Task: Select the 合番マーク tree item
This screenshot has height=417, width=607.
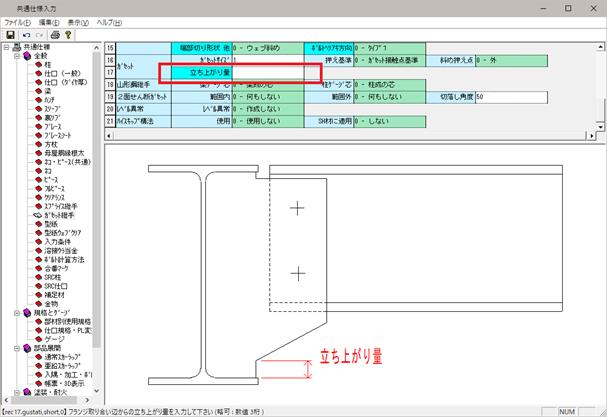Action: [x=58, y=268]
